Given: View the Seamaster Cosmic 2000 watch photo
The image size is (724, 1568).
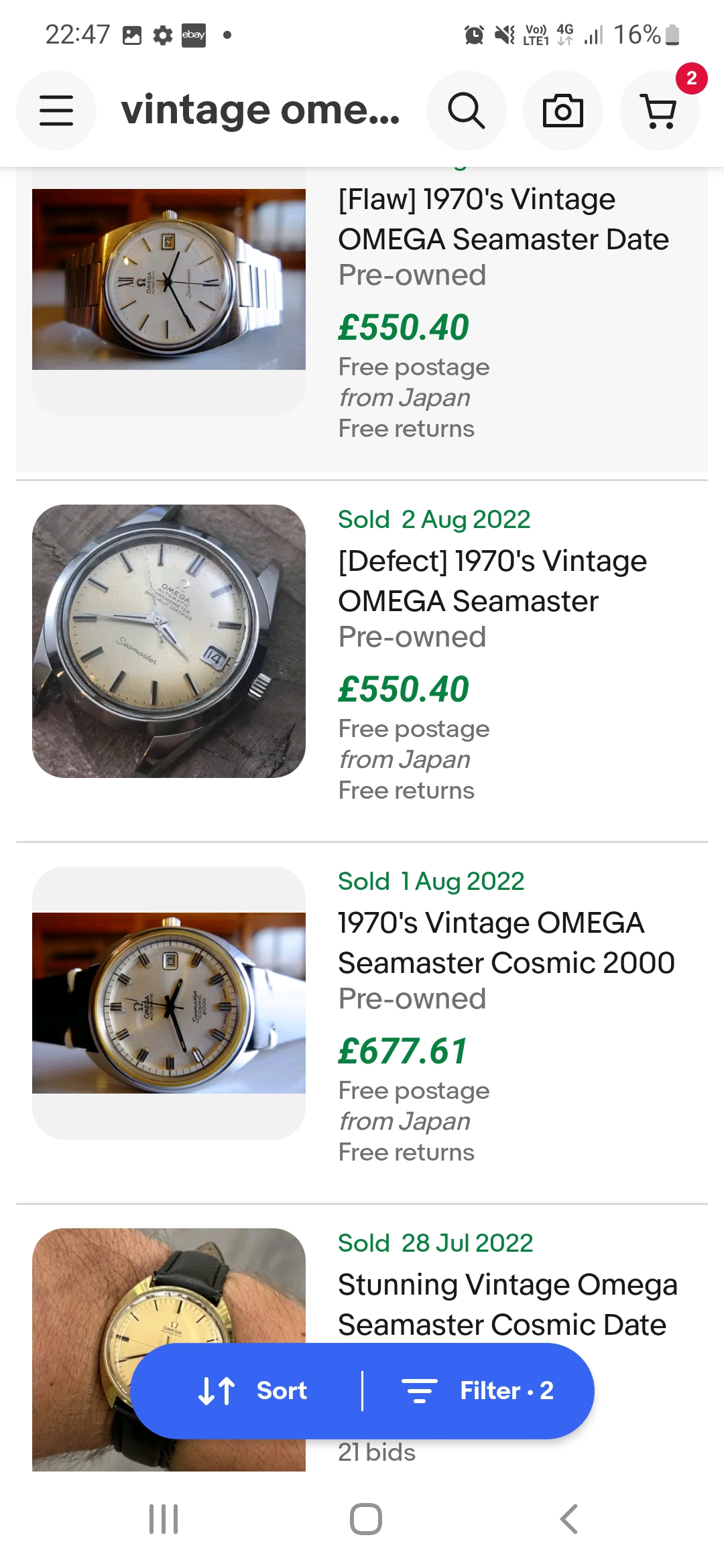Looking at the screenshot, I should 169,1003.
